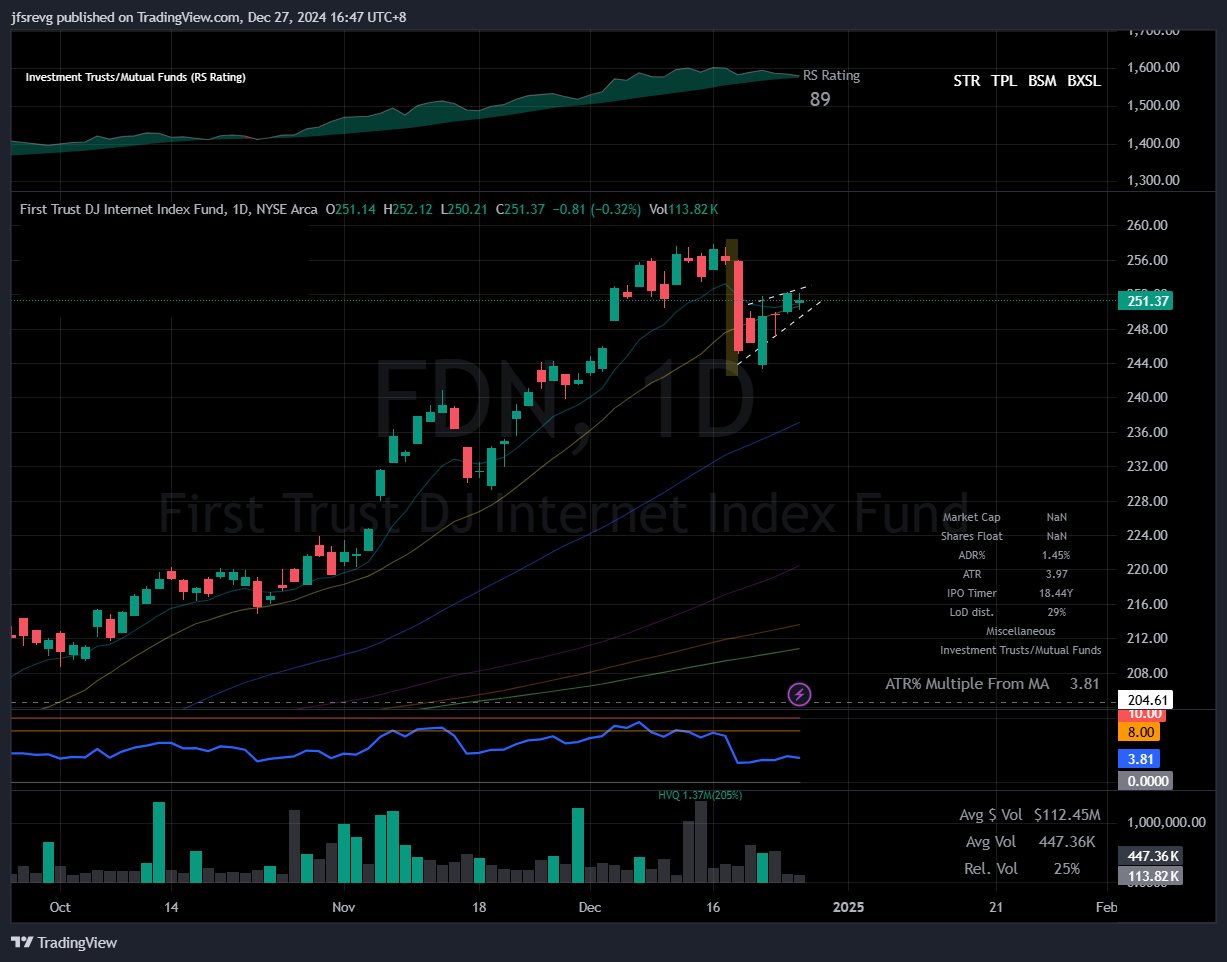Click the orange 8.00 indicator level label
The width and height of the screenshot is (1227, 962).
[1141, 732]
